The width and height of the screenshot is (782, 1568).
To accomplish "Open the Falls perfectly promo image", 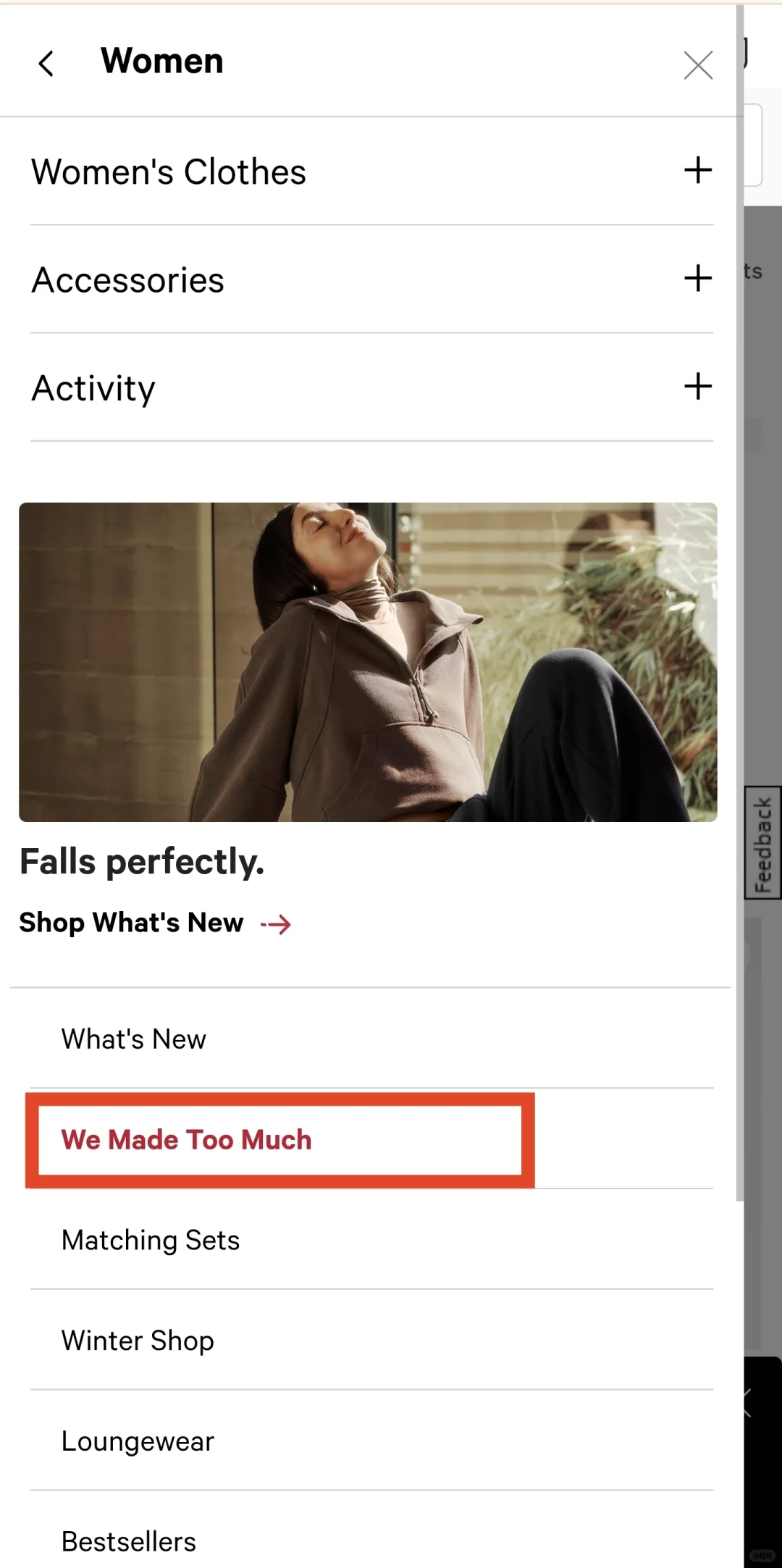I will (368, 662).
